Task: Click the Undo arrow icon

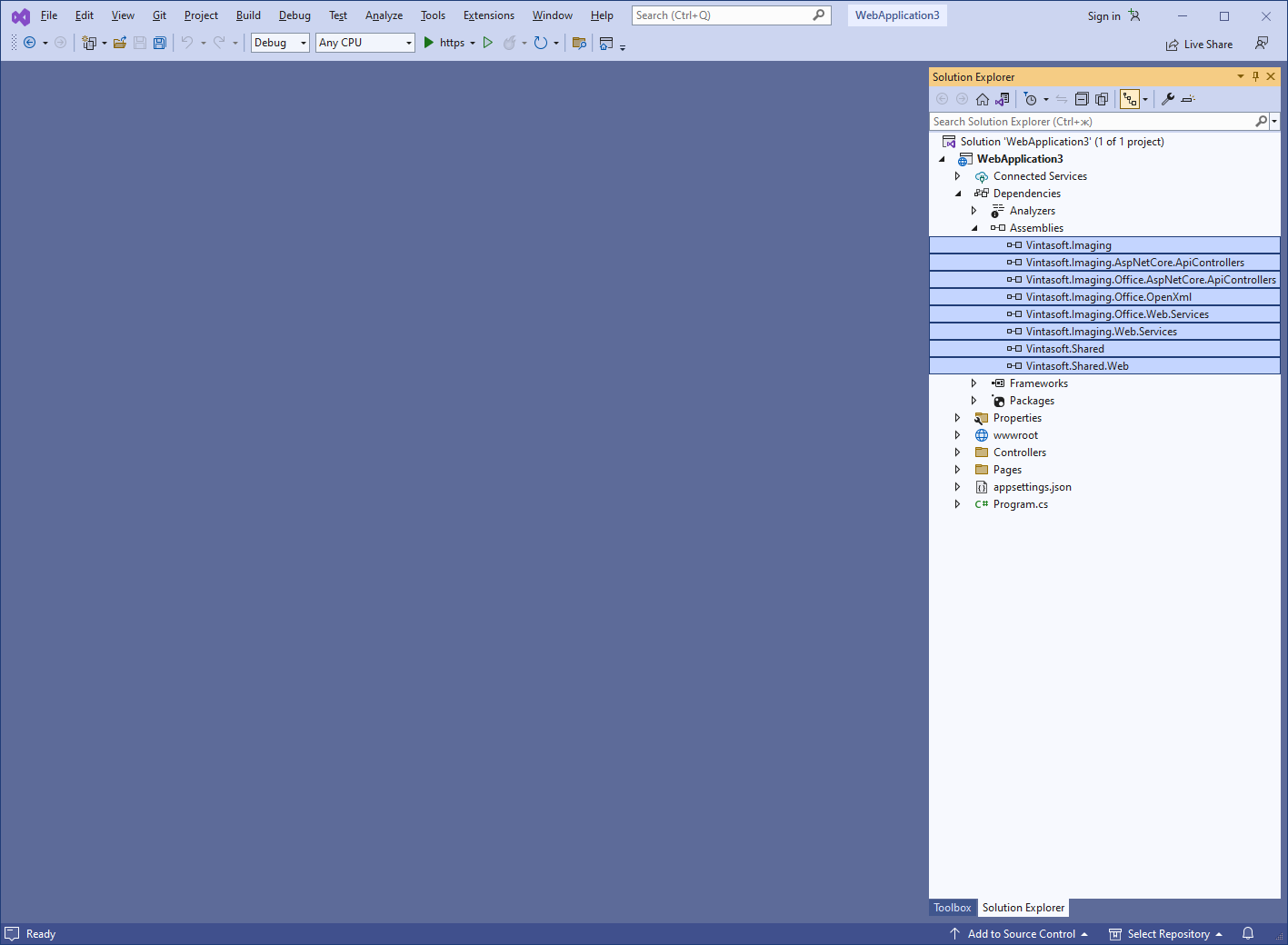Action: coord(187,43)
